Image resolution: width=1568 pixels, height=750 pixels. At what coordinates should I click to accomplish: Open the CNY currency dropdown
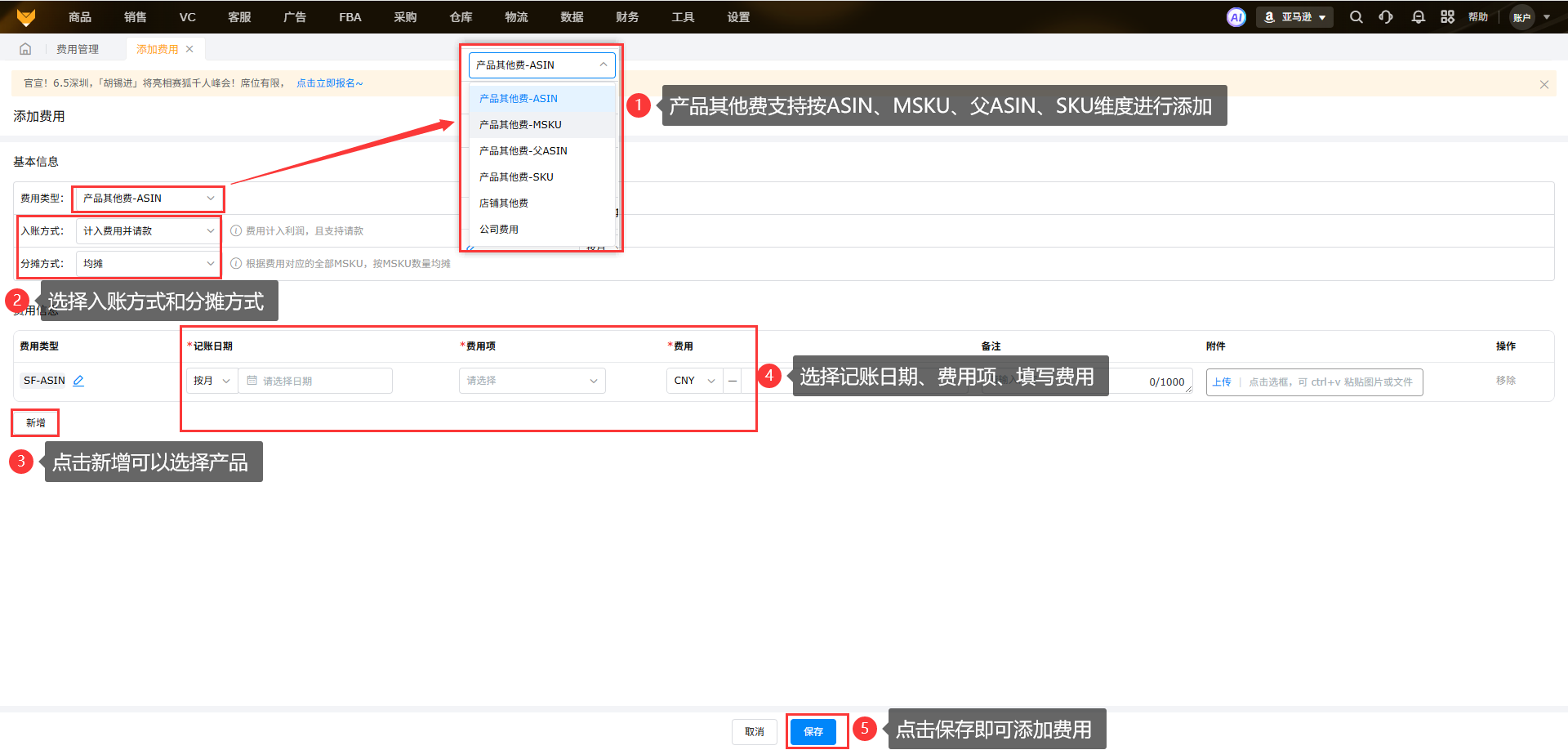[x=695, y=381]
